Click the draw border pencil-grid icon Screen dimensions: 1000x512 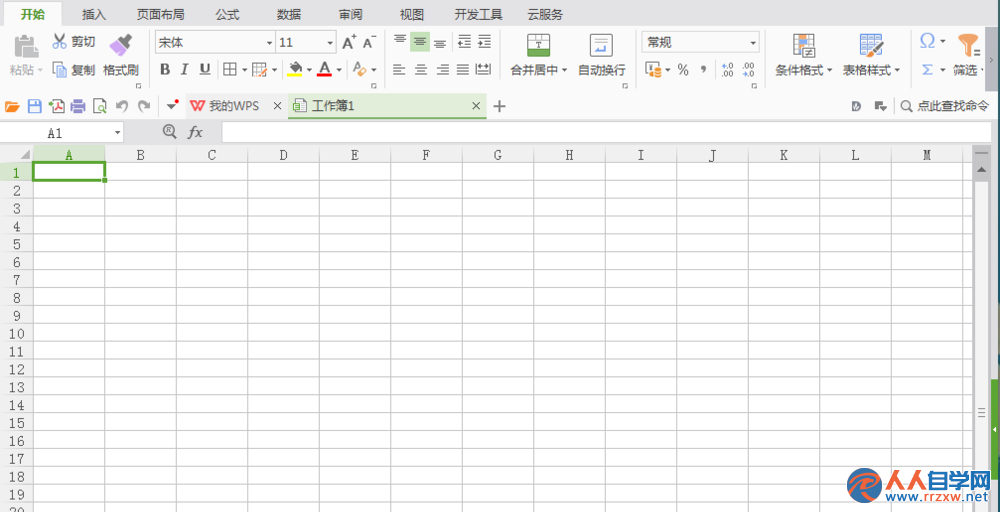pos(259,69)
